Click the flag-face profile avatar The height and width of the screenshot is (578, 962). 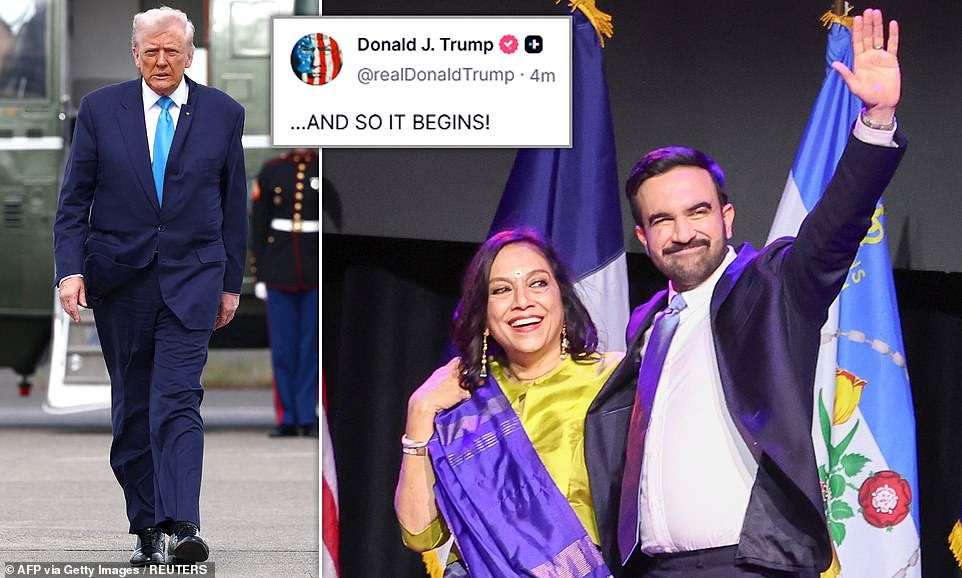point(317,59)
